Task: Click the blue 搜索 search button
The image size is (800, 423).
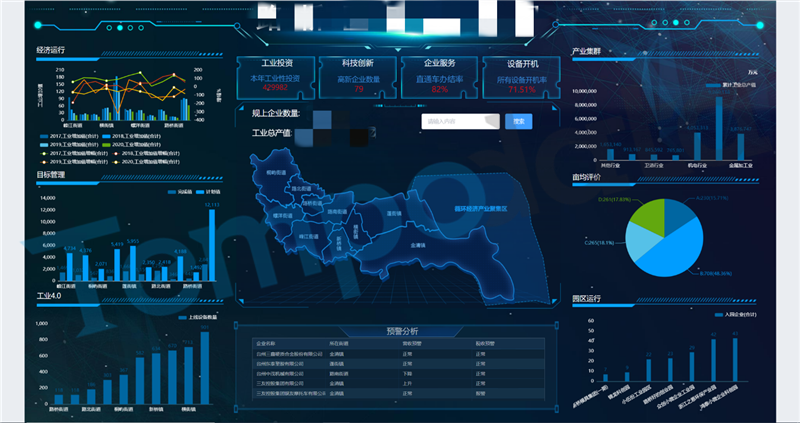Action: [x=518, y=121]
